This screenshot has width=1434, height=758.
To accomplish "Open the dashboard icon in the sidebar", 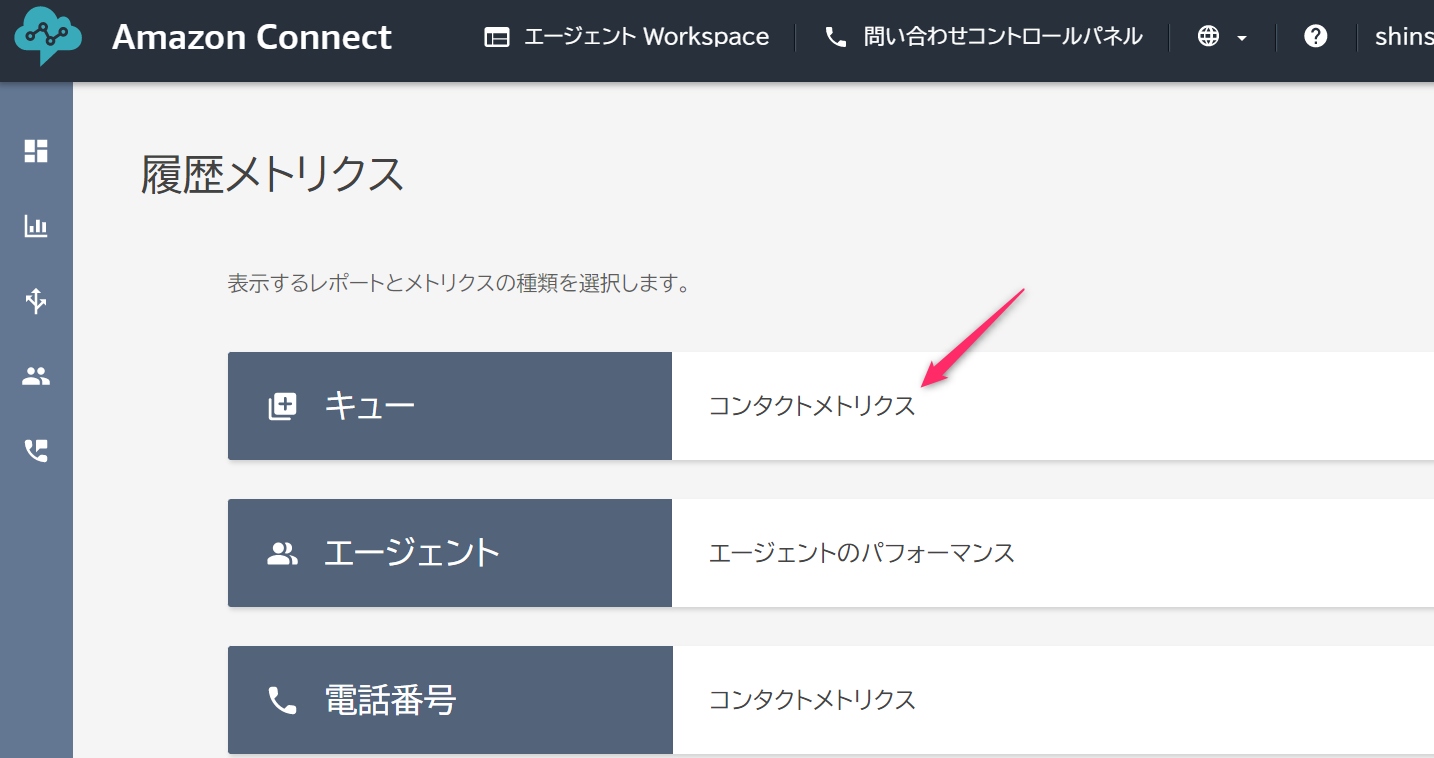I will point(36,151).
